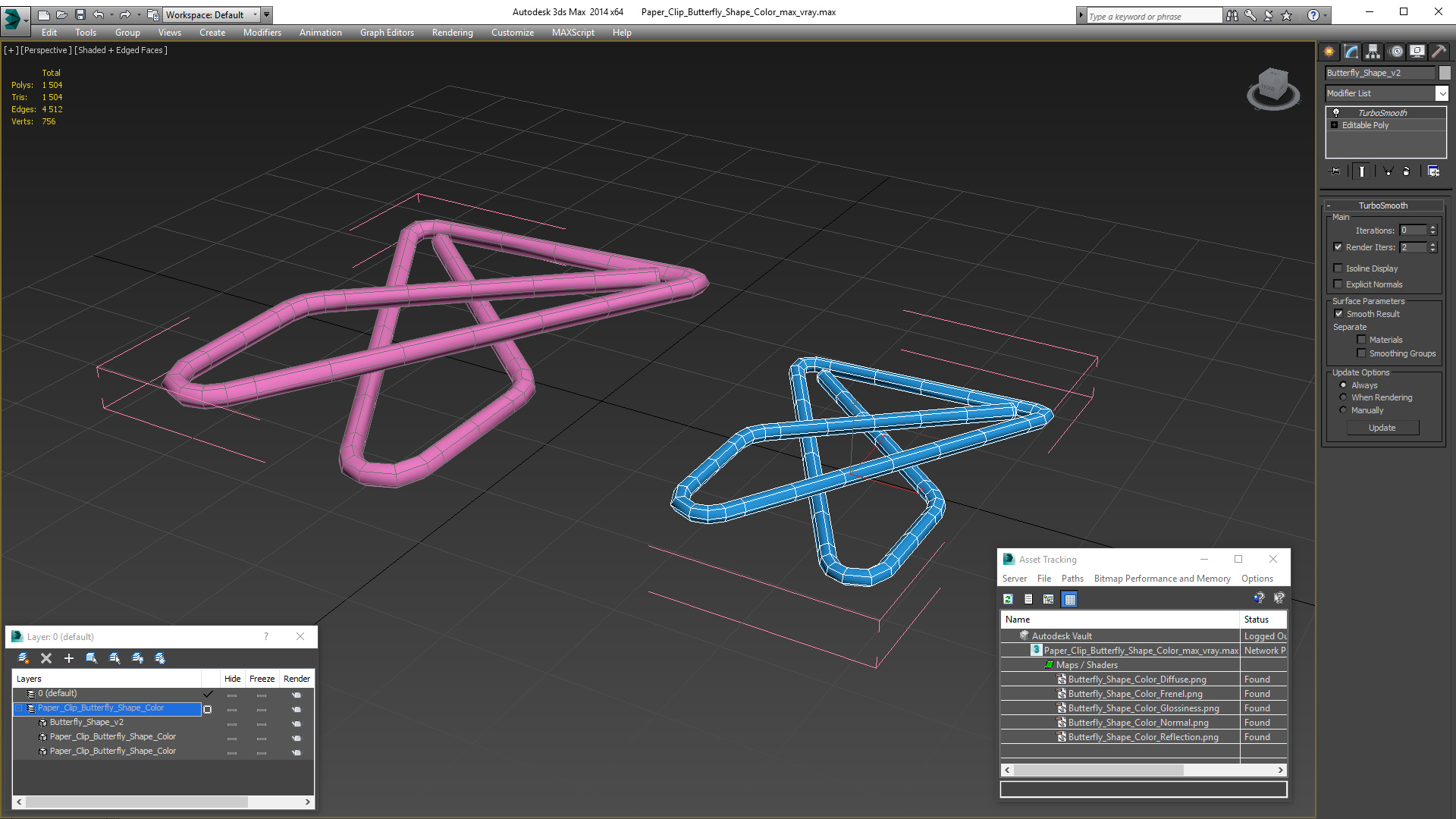Open the Create command panel tab

1329,52
